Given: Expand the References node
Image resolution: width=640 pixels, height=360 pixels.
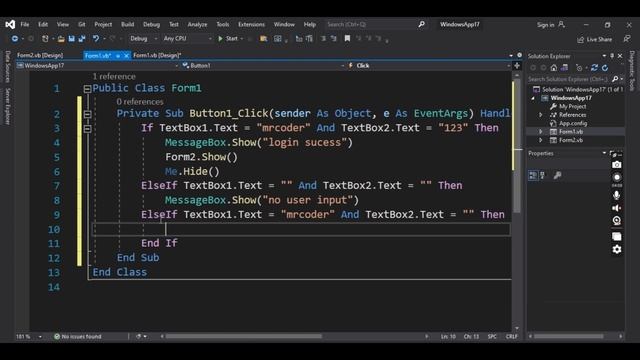Looking at the screenshot, I should 541,115.
